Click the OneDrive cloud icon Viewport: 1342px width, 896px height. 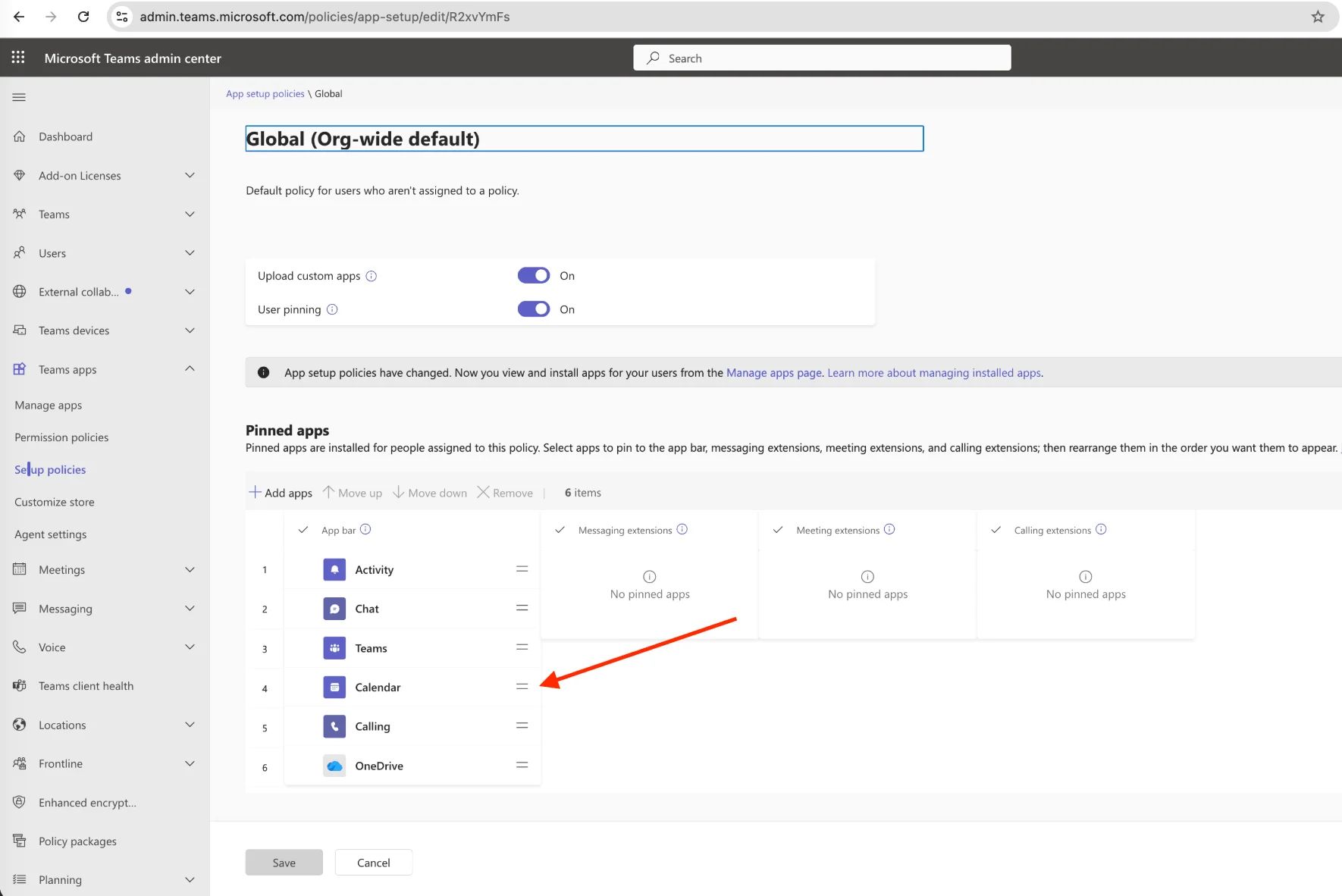[x=334, y=766]
